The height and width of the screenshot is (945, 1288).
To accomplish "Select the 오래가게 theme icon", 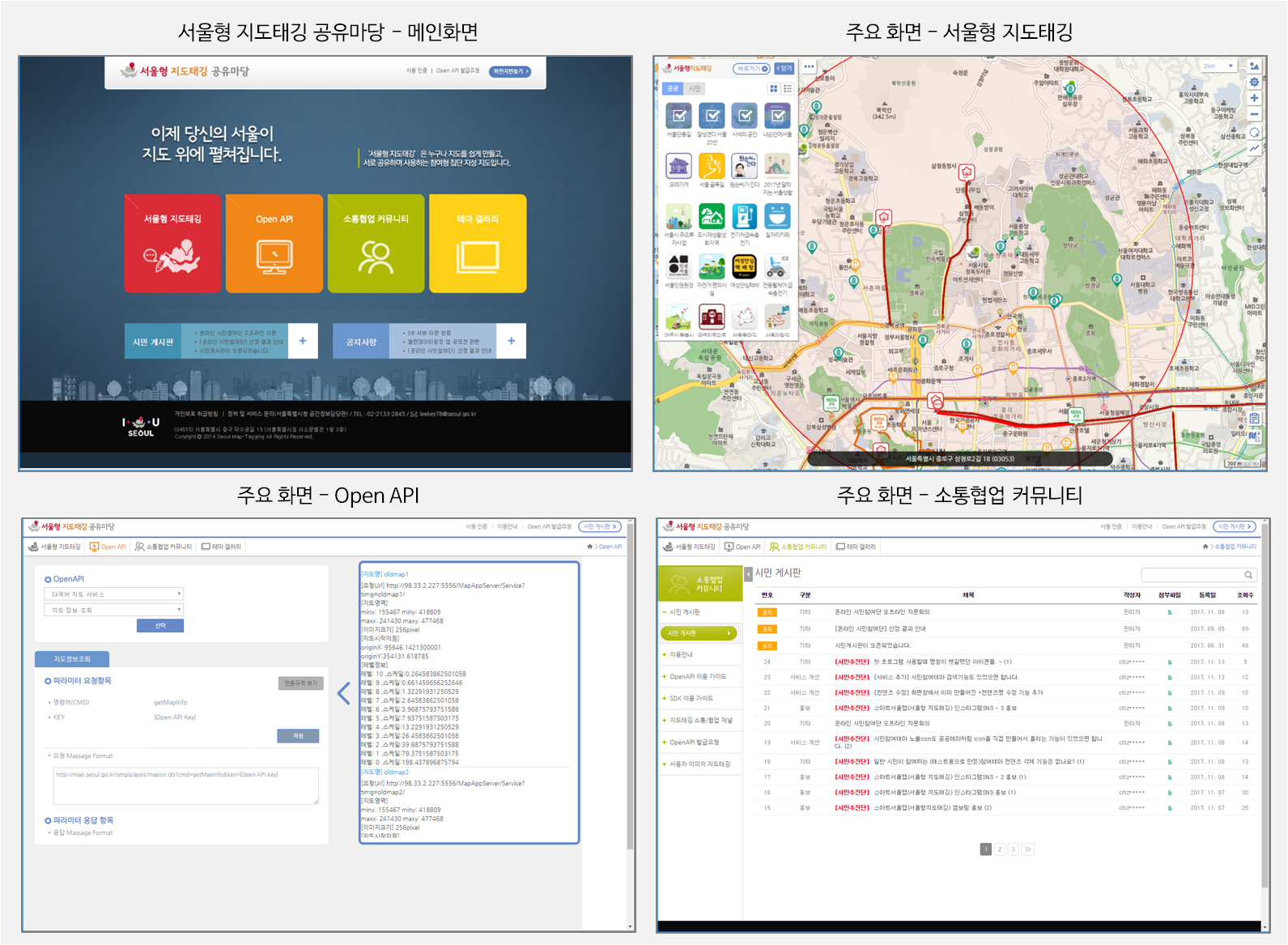I will pyautogui.click(x=678, y=166).
